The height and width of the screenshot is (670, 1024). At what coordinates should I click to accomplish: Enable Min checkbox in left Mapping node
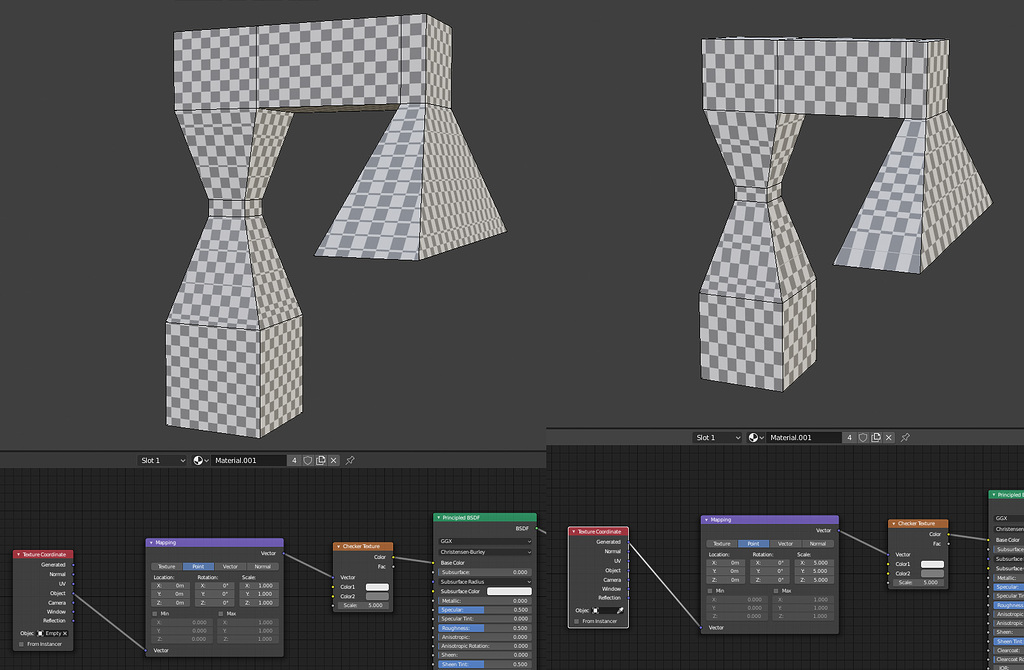[155, 614]
